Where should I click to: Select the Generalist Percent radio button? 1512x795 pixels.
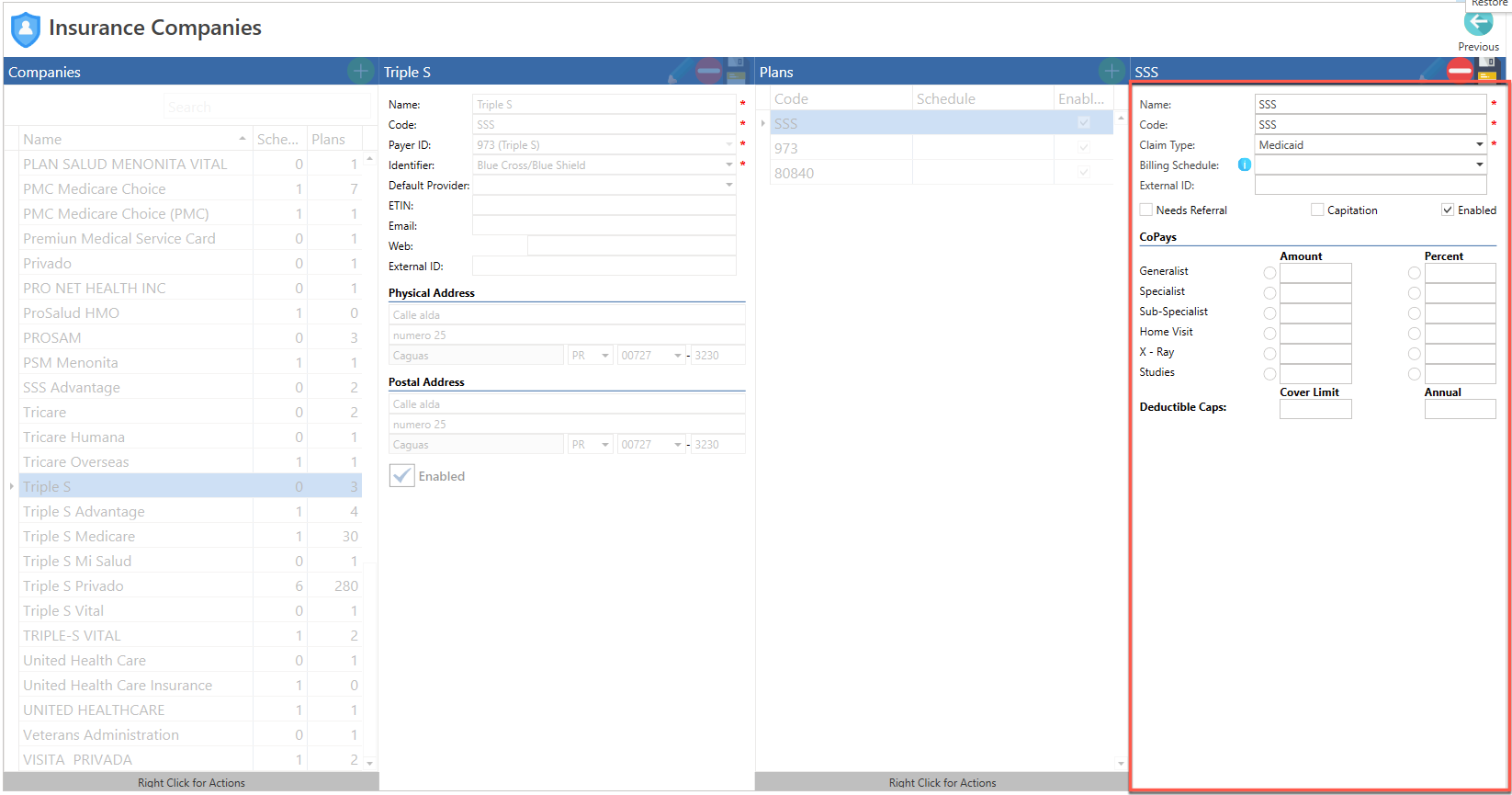pyautogui.click(x=1414, y=273)
